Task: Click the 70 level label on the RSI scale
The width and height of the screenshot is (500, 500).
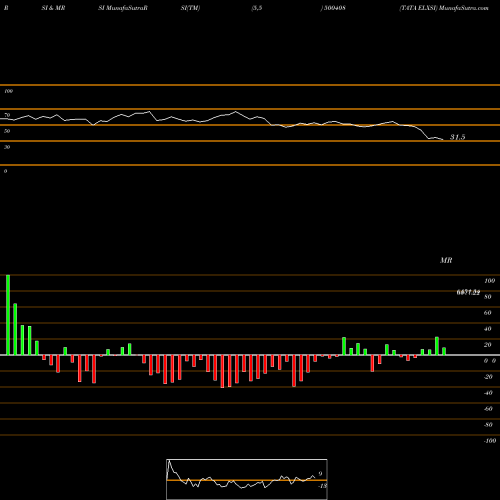Action: pyautogui.click(x=7, y=115)
